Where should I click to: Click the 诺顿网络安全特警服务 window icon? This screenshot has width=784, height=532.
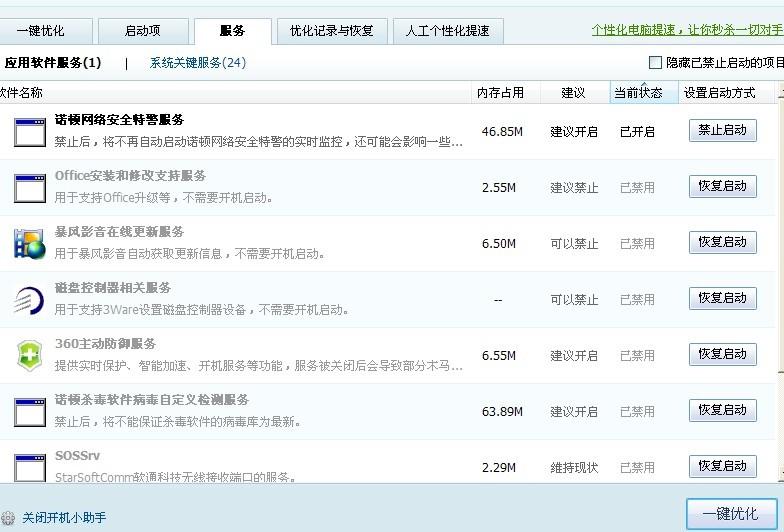pyautogui.click(x=30, y=132)
